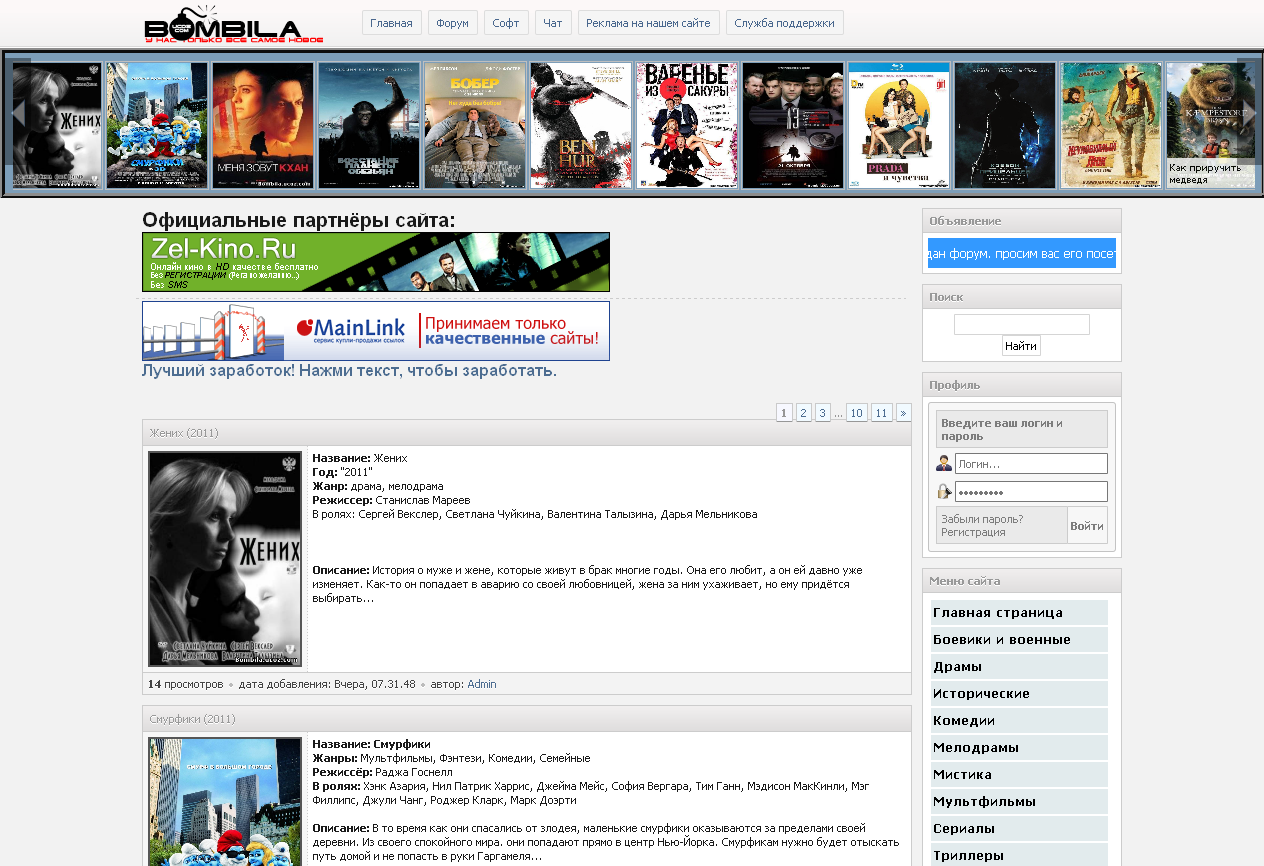Click next page » pagination button
The height and width of the screenshot is (866, 1264).
point(903,412)
